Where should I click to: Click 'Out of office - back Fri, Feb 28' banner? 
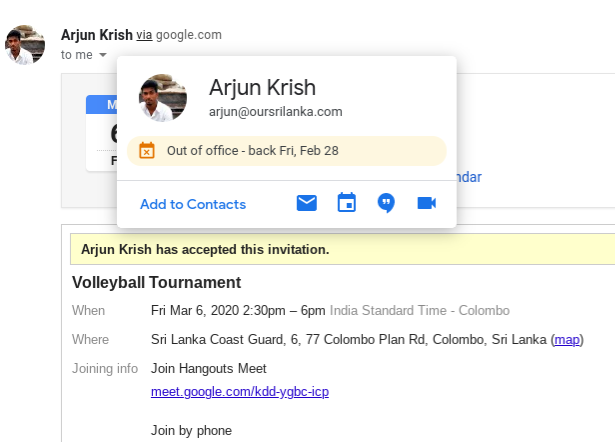[x=287, y=151]
